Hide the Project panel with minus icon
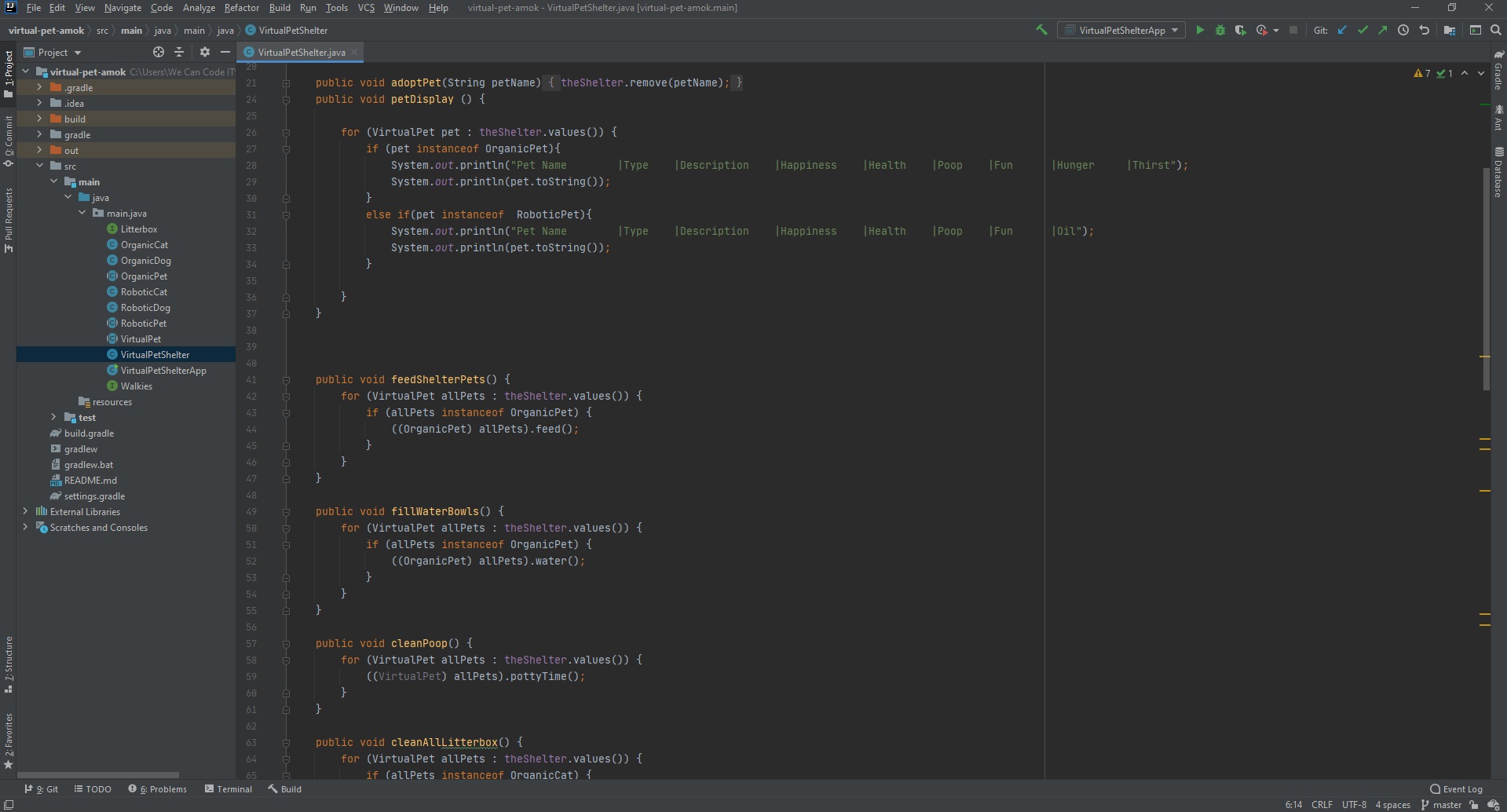1507x812 pixels. (x=225, y=52)
